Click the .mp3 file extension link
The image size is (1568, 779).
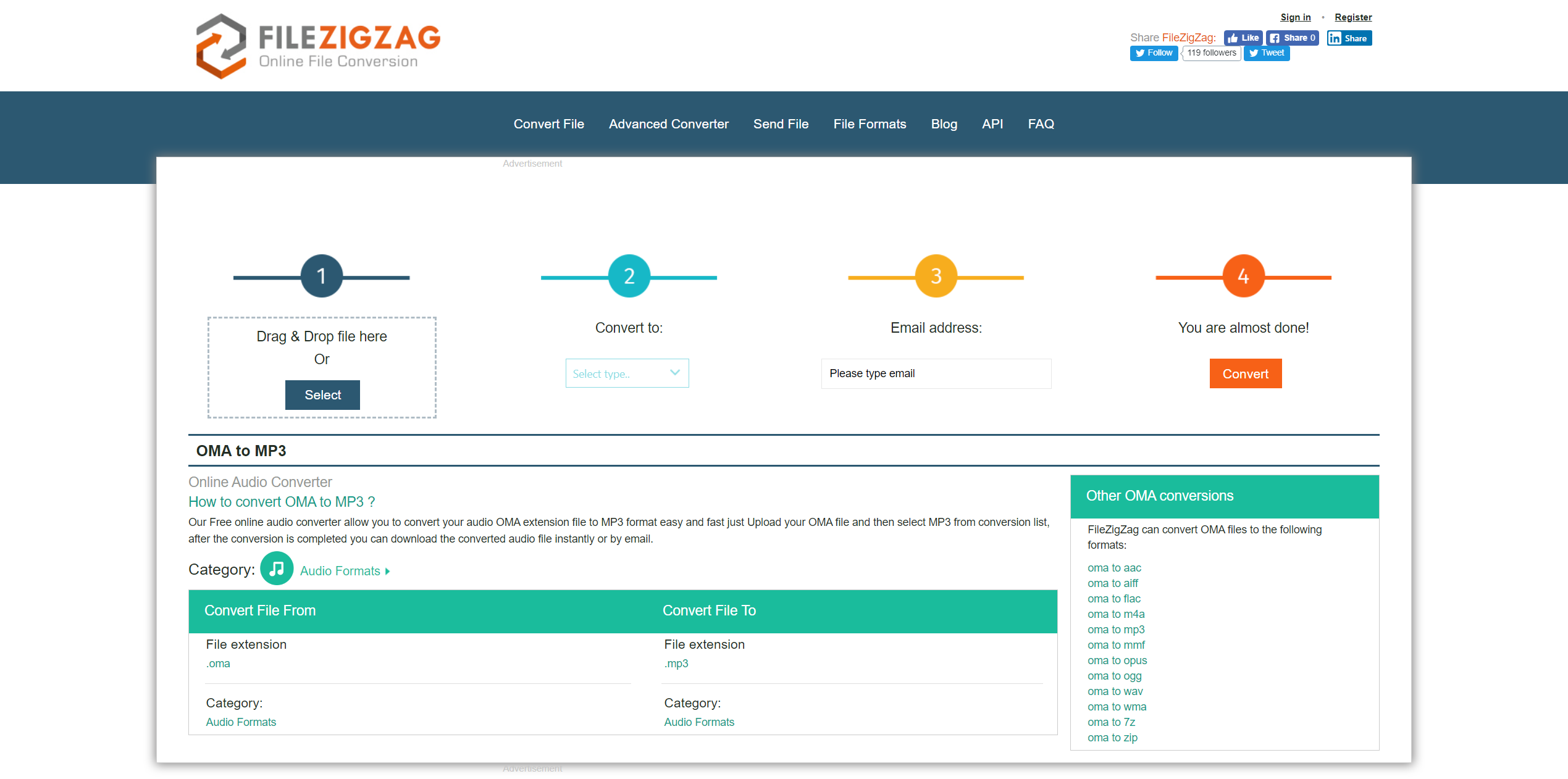click(676, 664)
